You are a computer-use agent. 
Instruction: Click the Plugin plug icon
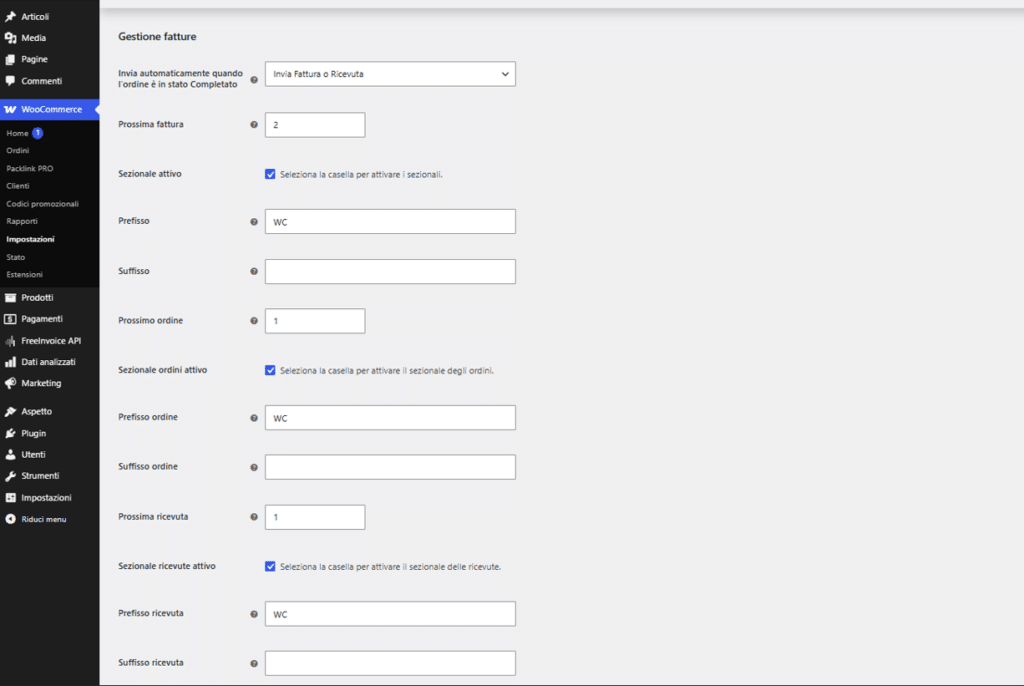pos(10,433)
